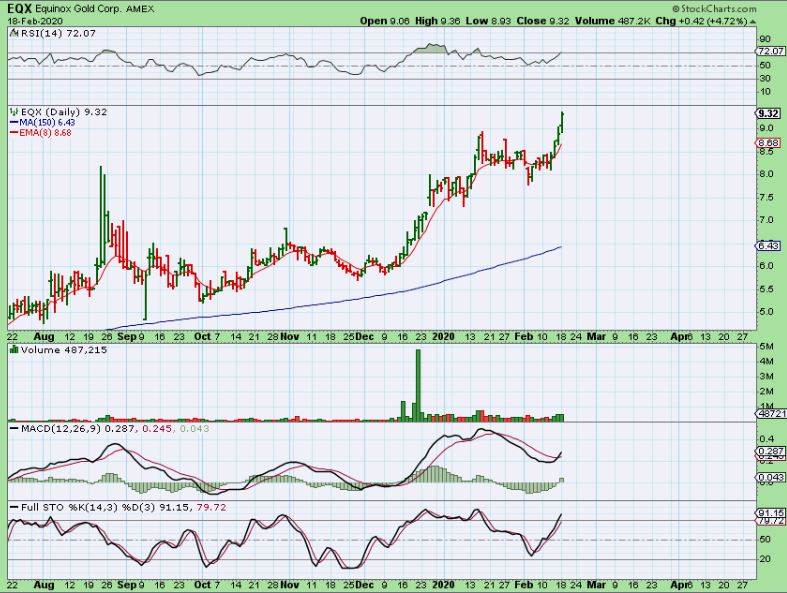787x593 pixels.
Task: Click the 72.07 RSI value axis label
Action: pyautogui.click(x=768, y=51)
